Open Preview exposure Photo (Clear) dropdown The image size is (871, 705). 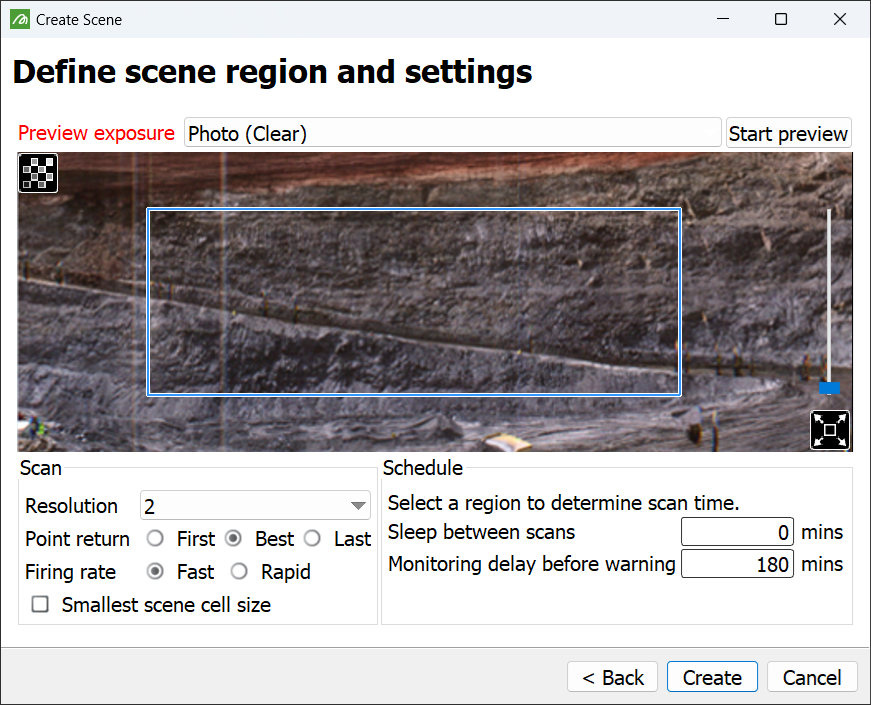[x=452, y=133]
